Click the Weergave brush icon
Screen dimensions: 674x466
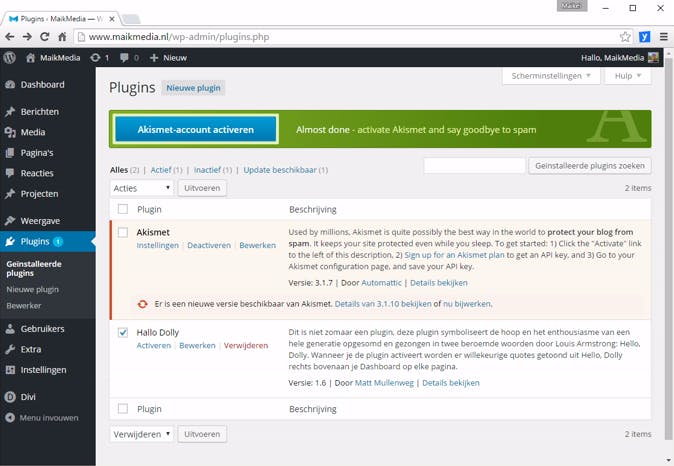click(10, 221)
